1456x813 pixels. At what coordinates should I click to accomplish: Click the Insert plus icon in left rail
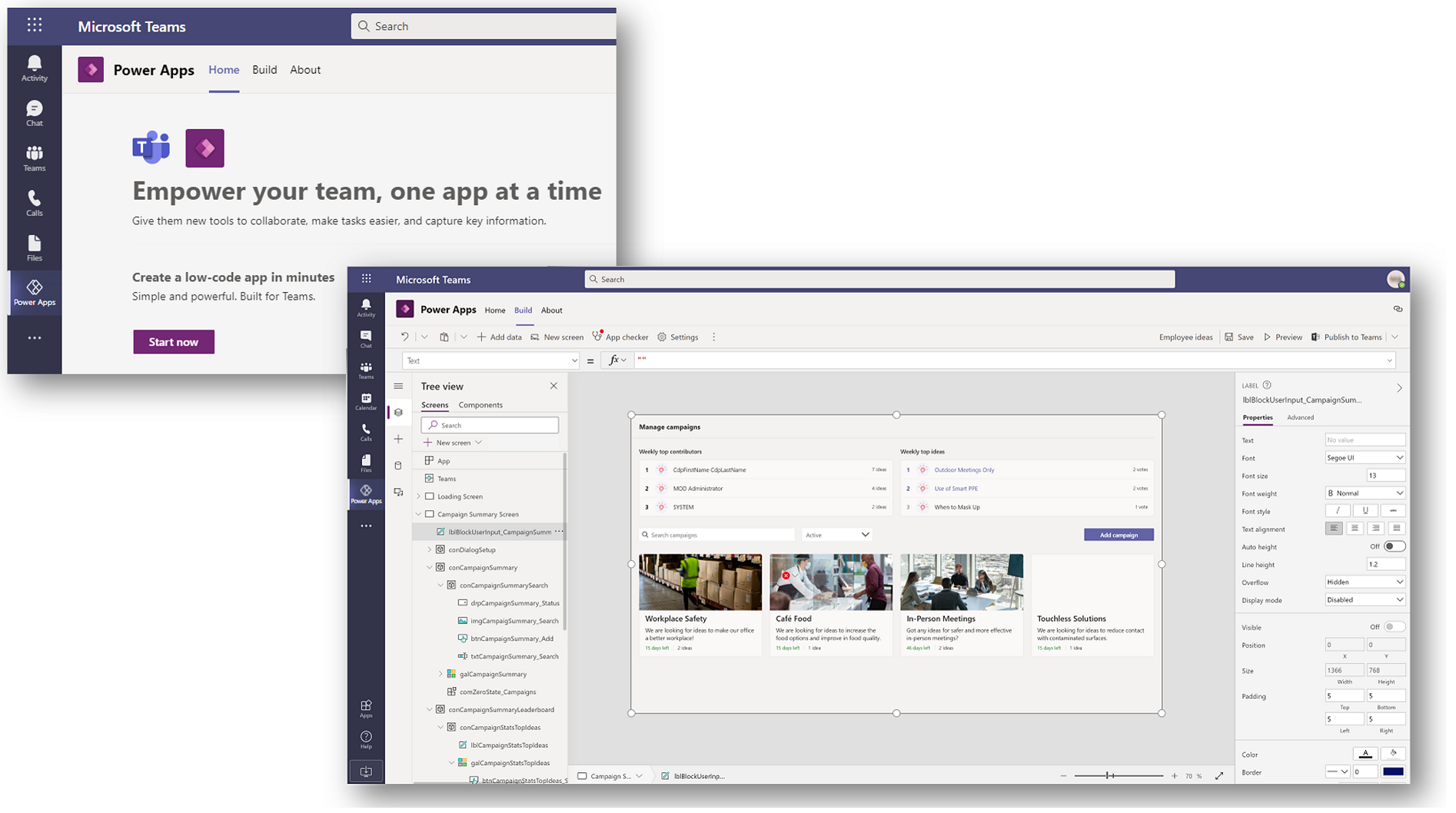coord(398,439)
